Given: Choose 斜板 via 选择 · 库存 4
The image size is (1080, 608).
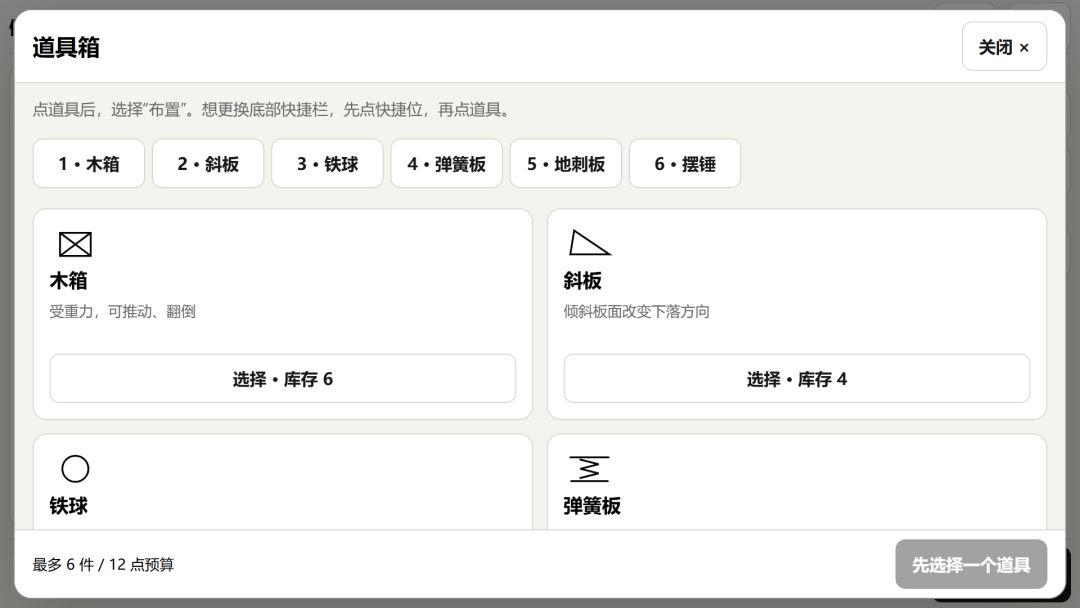Looking at the screenshot, I should (x=797, y=379).
